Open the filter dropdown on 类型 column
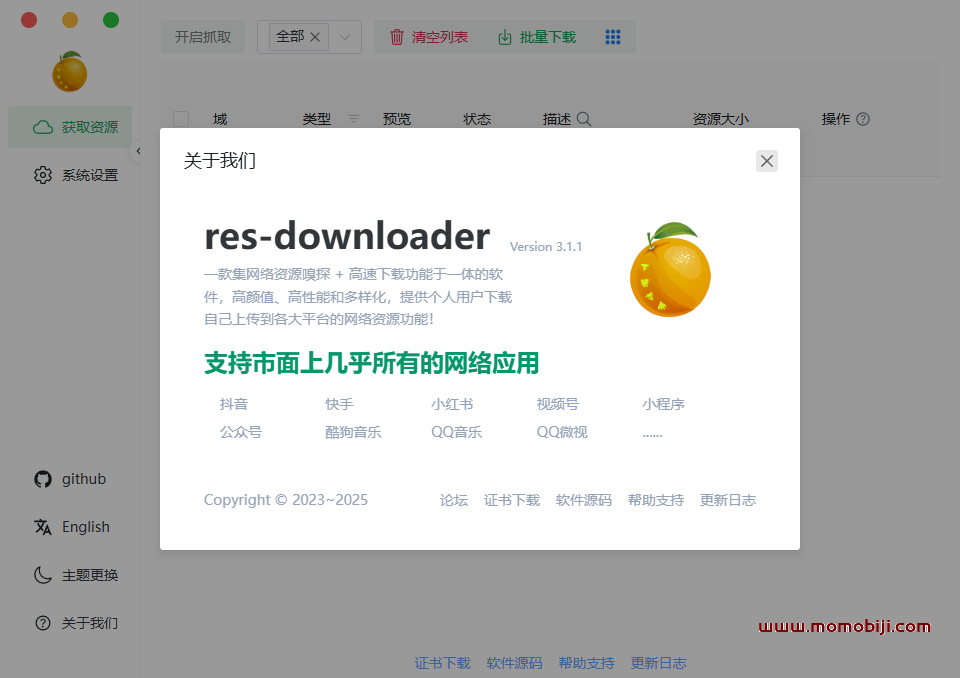The image size is (960, 678). pyautogui.click(x=352, y=118)
